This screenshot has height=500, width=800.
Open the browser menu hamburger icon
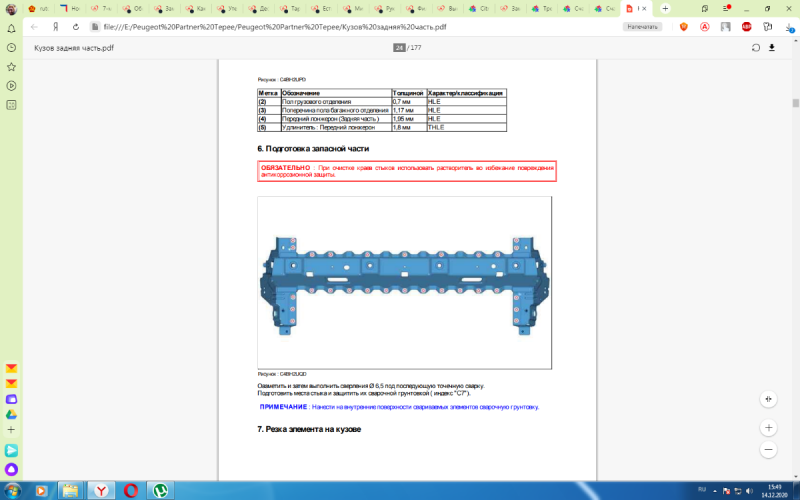[725, 8]
